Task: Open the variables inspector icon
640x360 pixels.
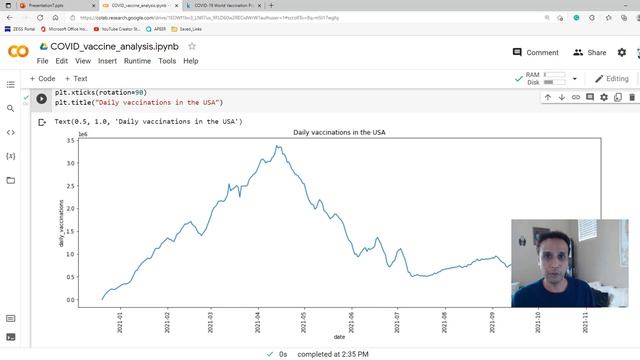Action: click(x=11, y=156)
